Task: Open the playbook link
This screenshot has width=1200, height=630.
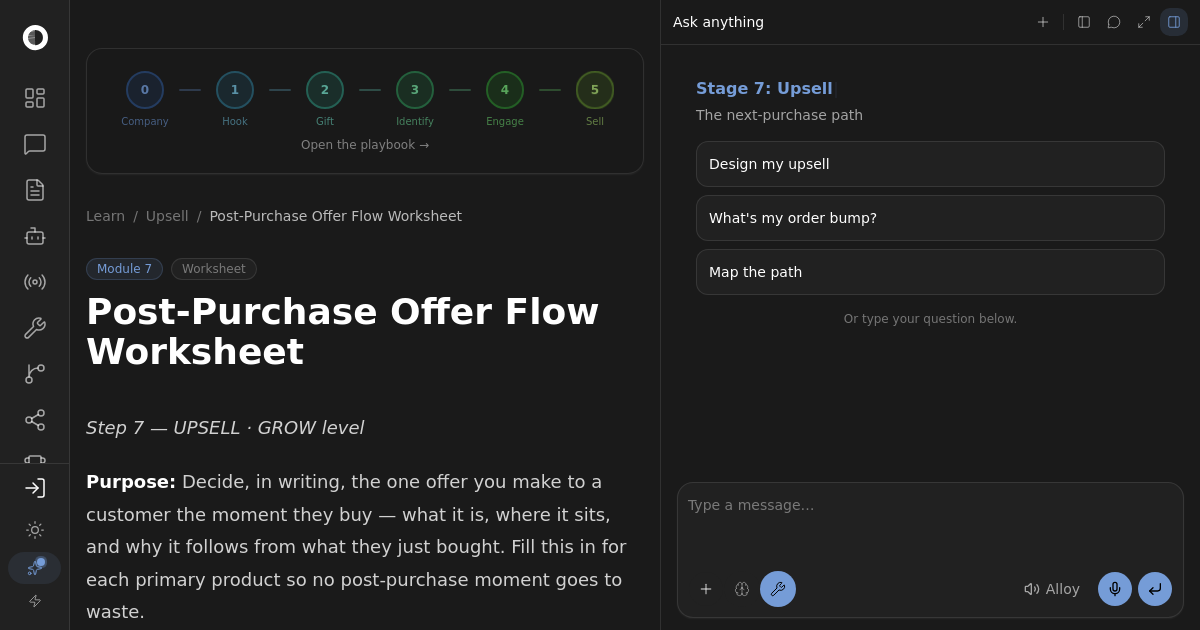Action: point(365,145)
